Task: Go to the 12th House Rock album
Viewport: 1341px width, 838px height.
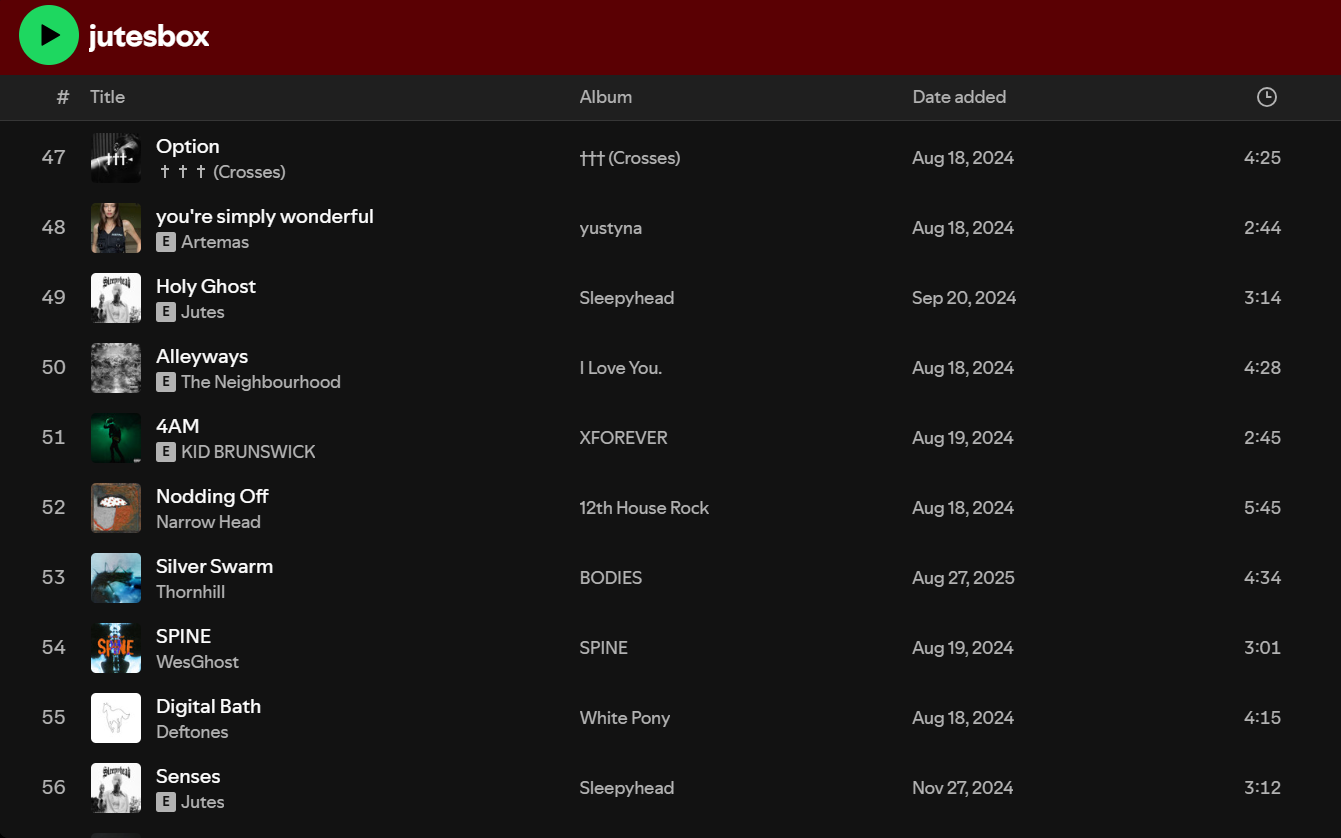Action: tap(643, 508)
